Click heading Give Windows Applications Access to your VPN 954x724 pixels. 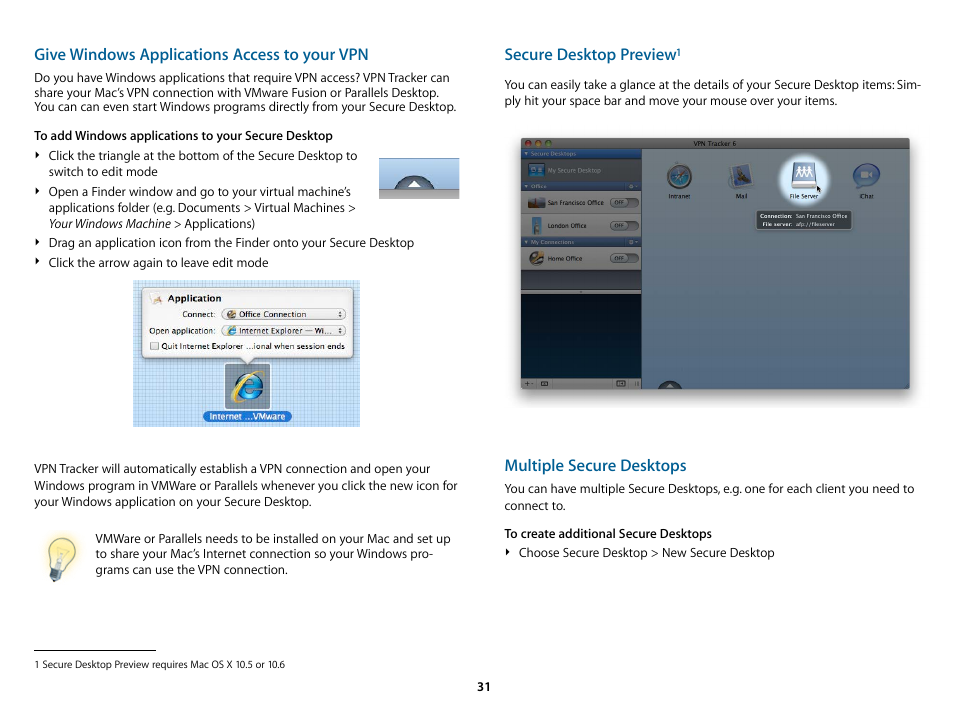click(x=201, y=55)
